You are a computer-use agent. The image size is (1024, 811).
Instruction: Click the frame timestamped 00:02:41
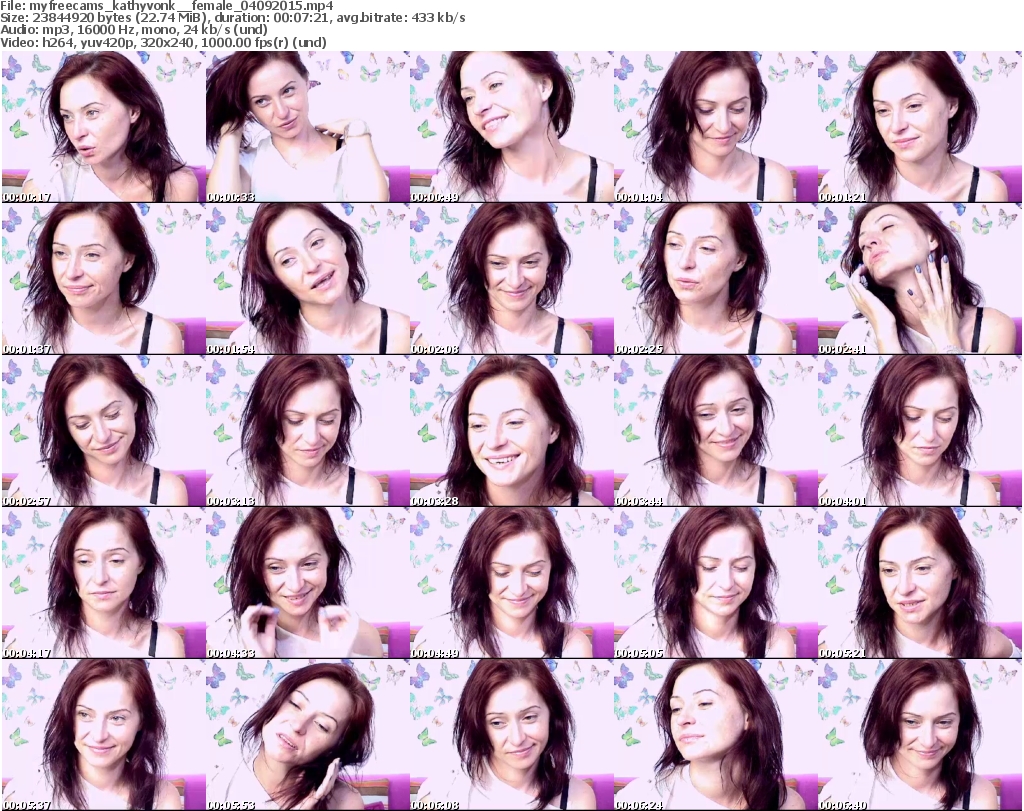[920, 279]
